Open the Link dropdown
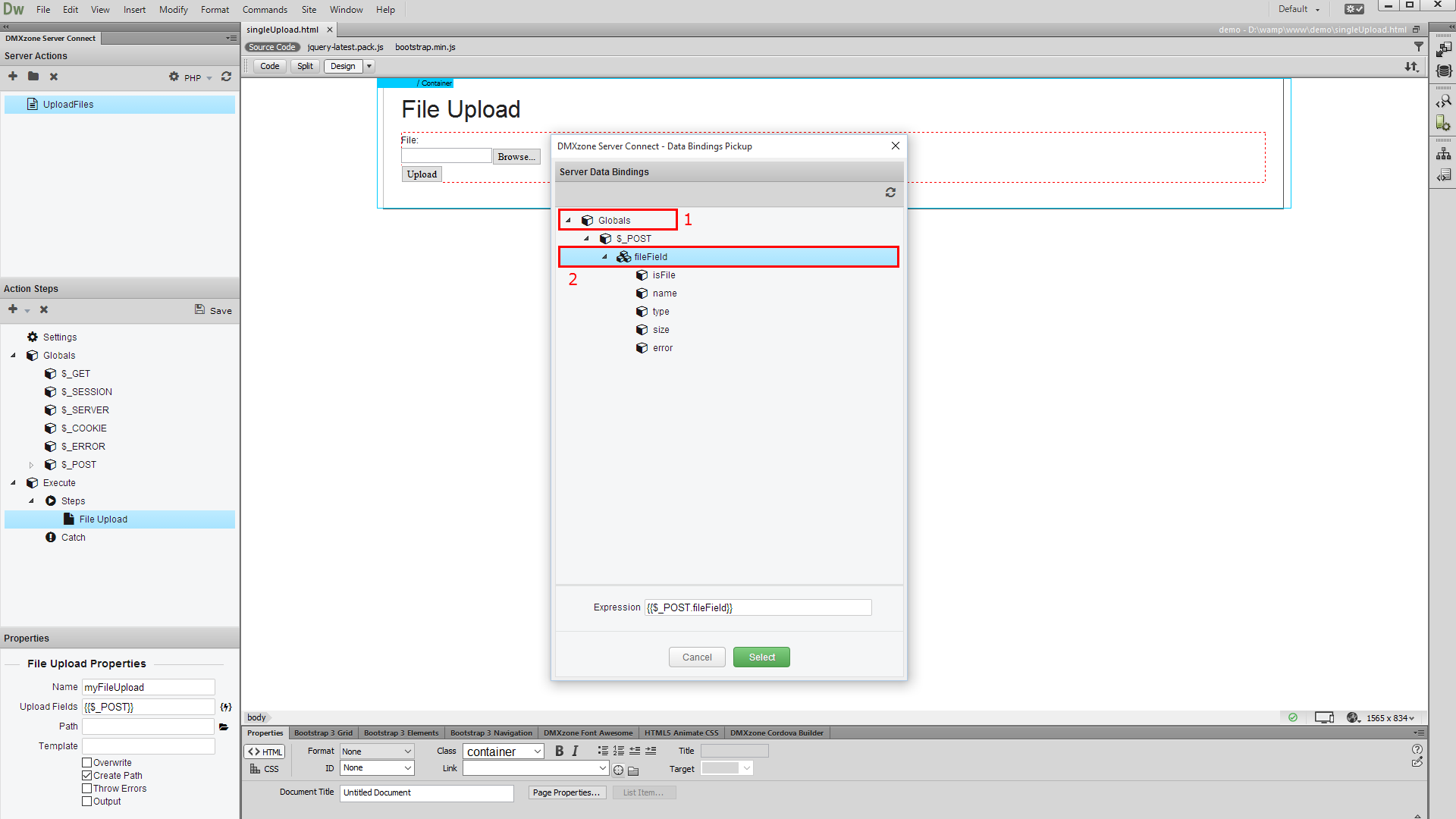Viewport: 1456px width, 819px height. tap(536, 768)
